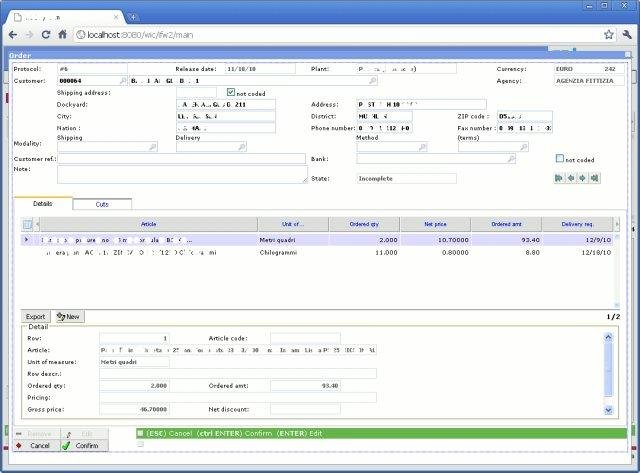
Task: Click the State field showing Incomplete
Action: tap(407, 178)
